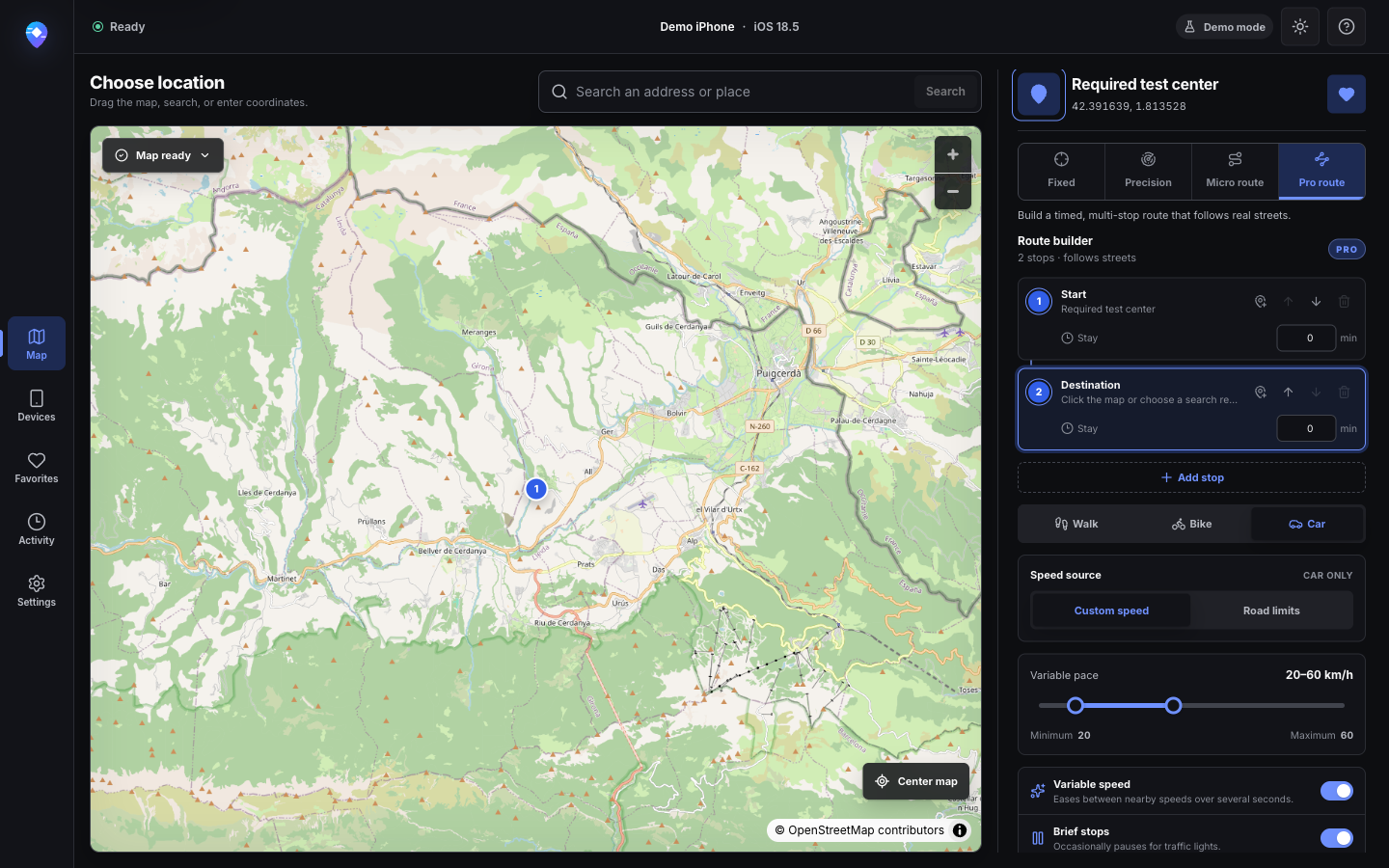Select Bike travel mode
Image resolution: width=1389 pixels, height=868 pixels.
point(1192,524)
